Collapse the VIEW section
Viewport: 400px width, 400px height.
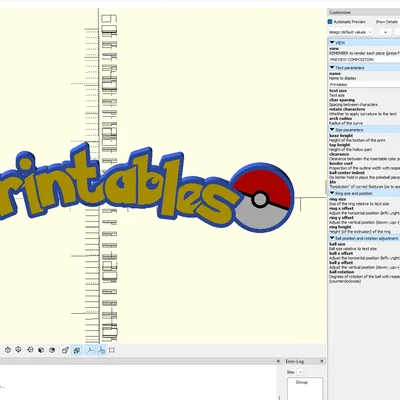pyautogui.click(x=332, y=42)
